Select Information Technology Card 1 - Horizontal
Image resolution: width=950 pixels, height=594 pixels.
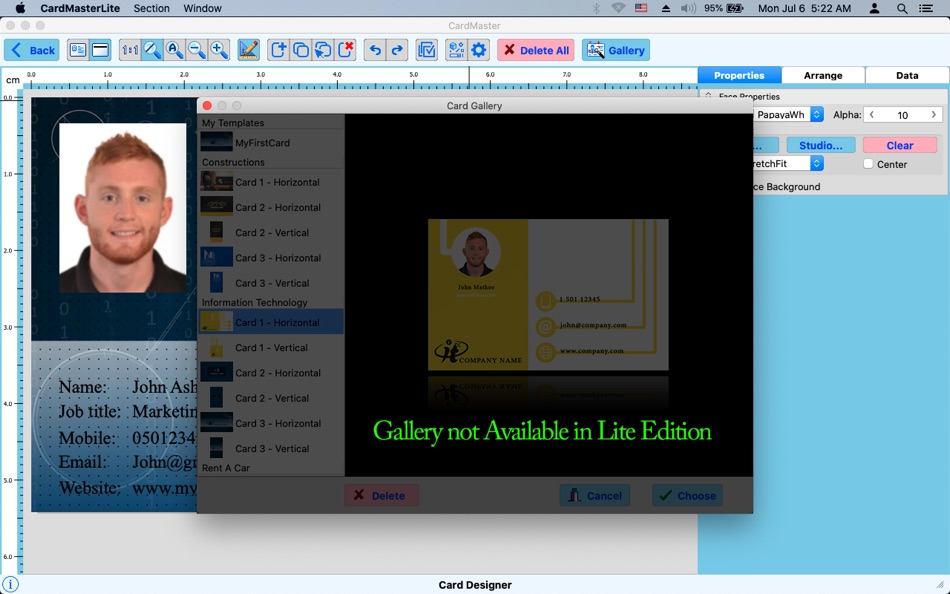(x=271, y=322)
